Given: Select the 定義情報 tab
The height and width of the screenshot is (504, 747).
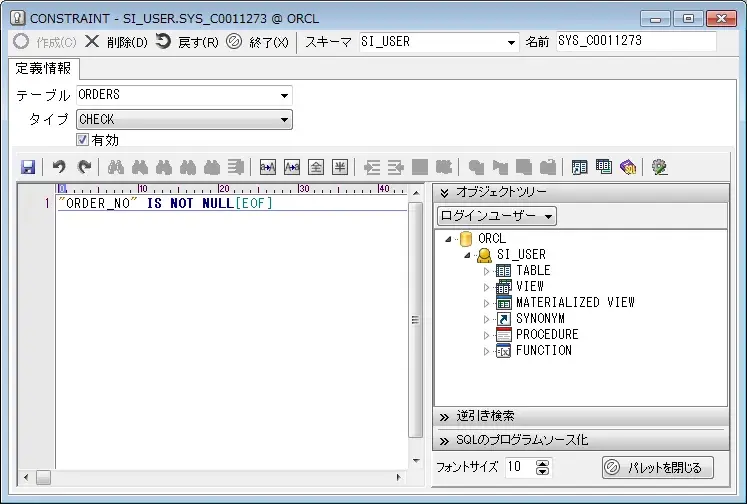Looking at the screenshot, I should 43,69.
